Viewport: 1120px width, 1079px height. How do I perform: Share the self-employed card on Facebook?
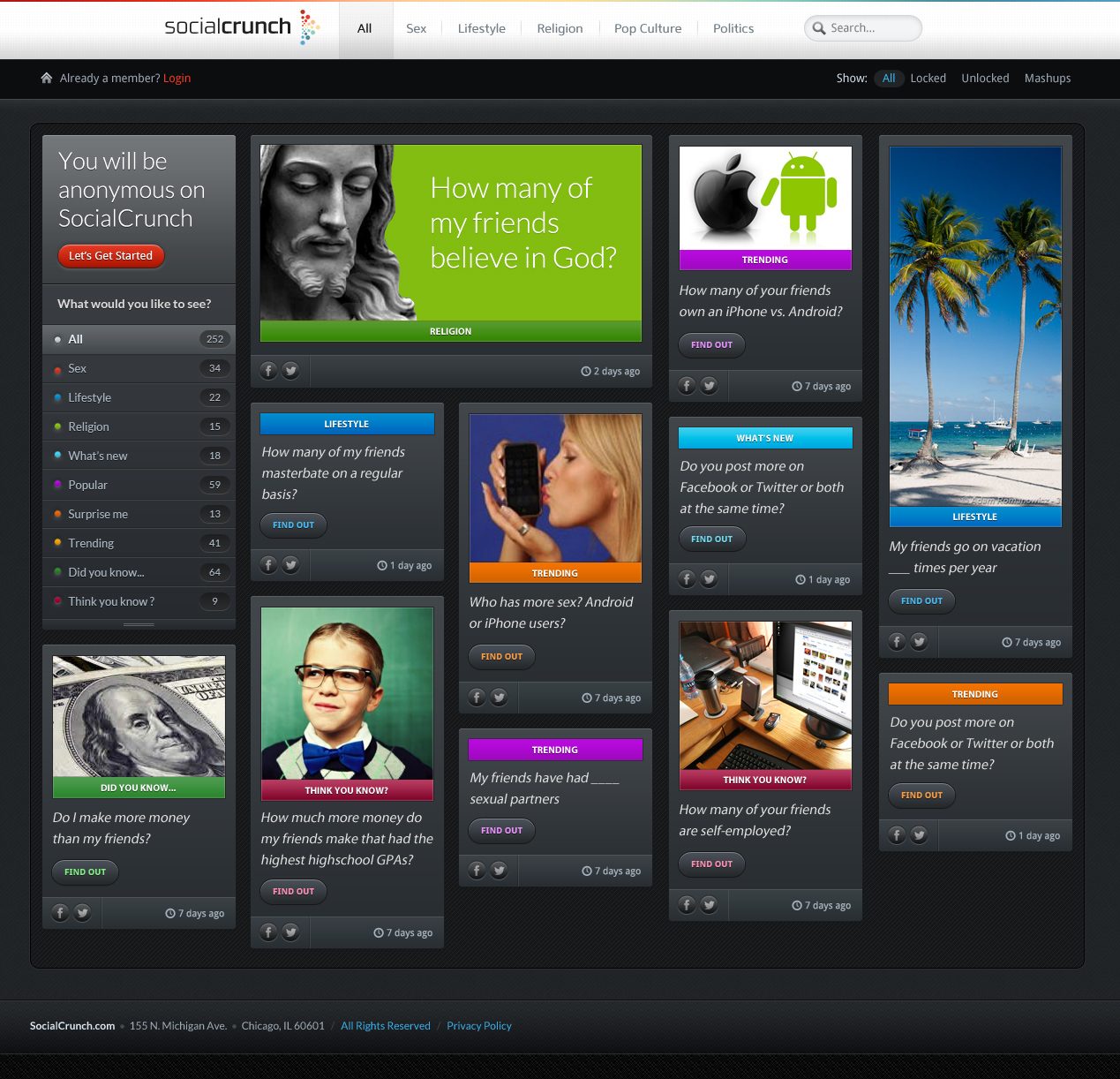pyautogui.click(x=688, y=905)
